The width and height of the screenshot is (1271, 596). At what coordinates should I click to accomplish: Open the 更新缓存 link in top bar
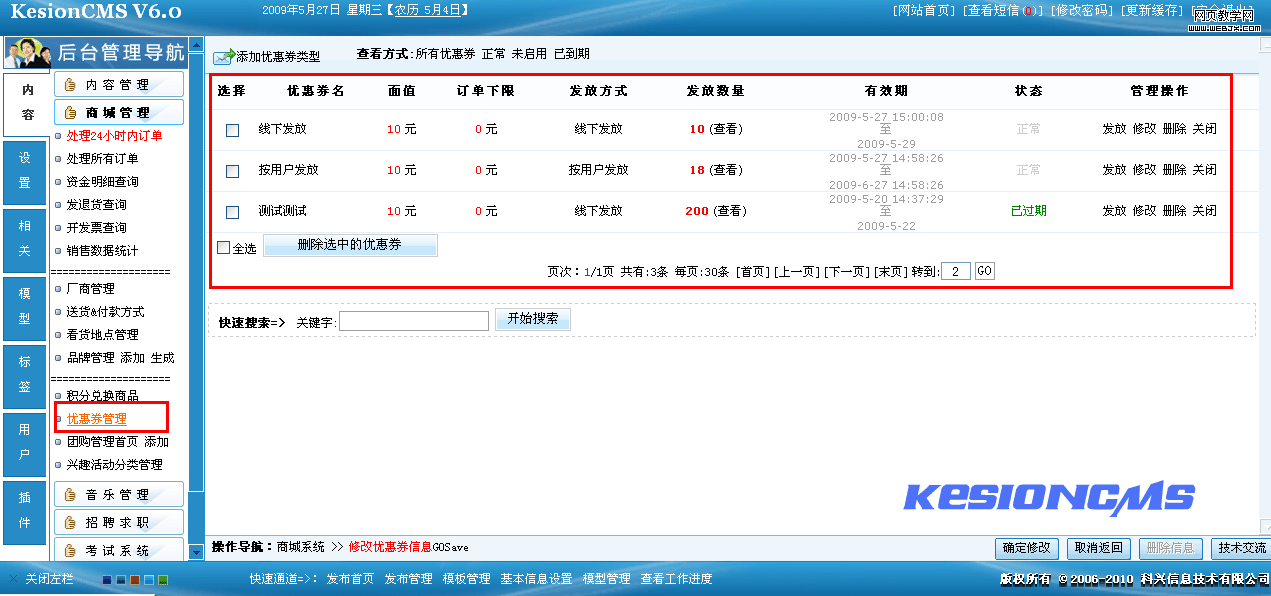pos(1151,11)
